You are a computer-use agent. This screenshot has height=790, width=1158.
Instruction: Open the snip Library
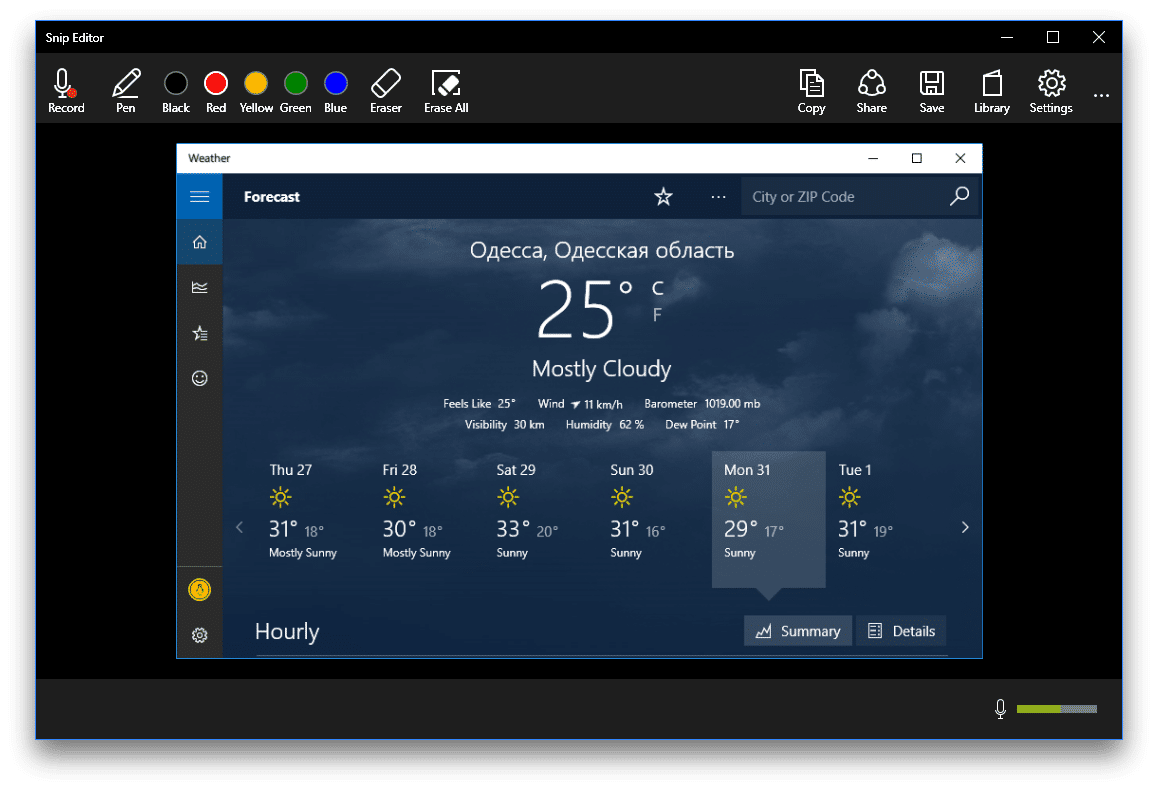pos(991,91)
